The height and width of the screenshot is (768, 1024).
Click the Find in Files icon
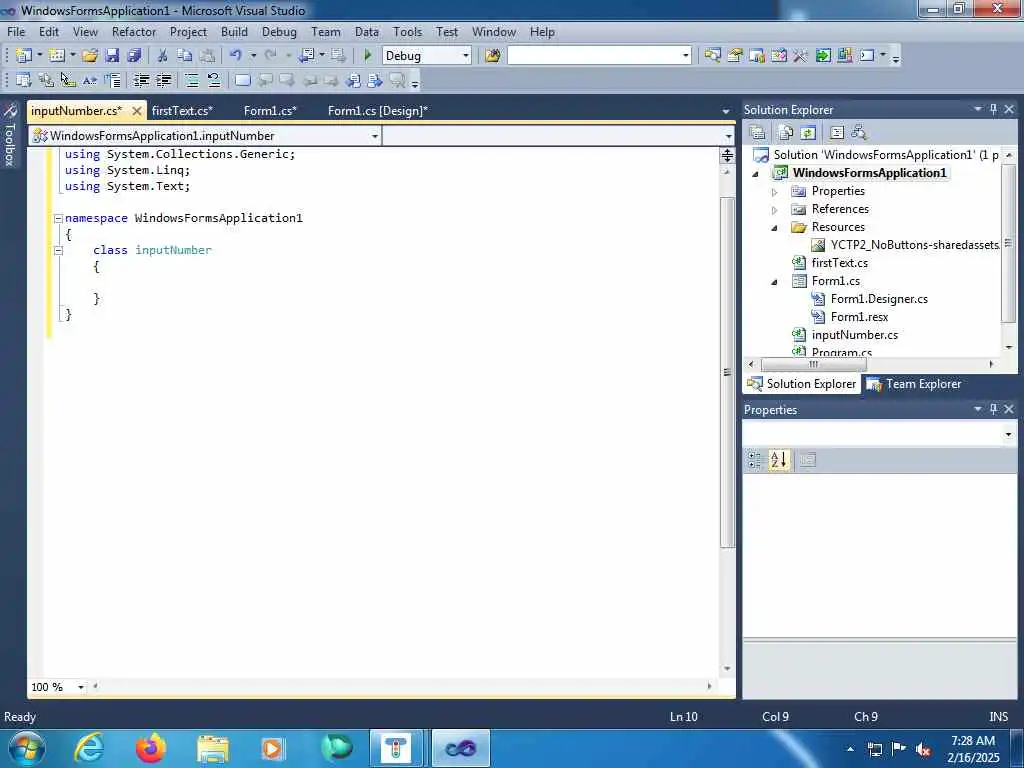point(493,56)
